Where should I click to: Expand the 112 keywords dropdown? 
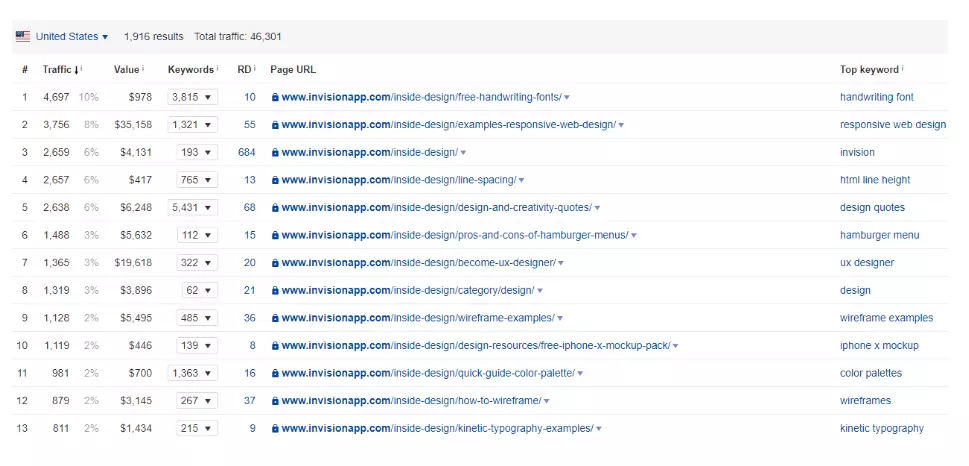coord(197,235)
